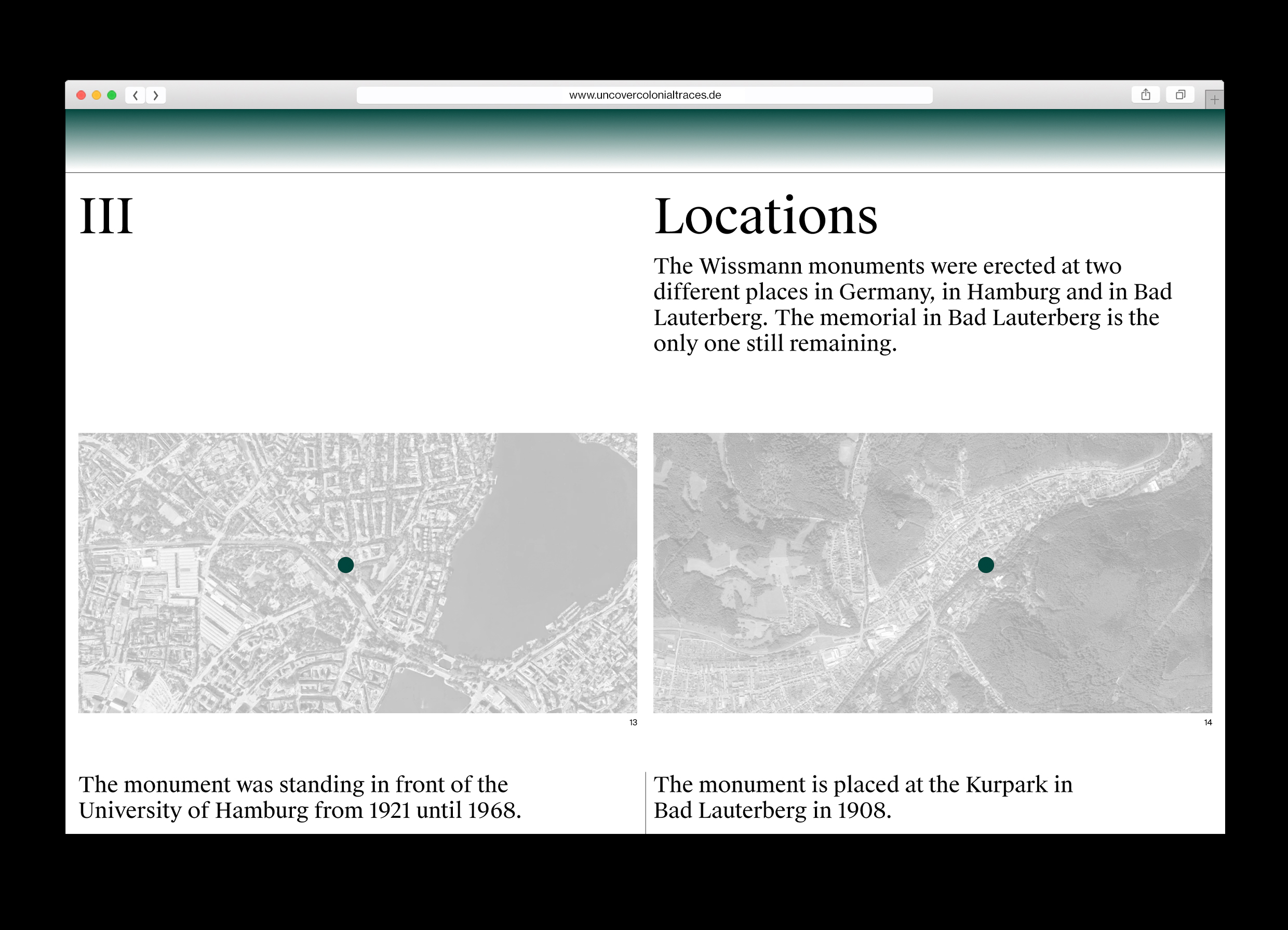Click the Locations heading

(x=766, y=217)
